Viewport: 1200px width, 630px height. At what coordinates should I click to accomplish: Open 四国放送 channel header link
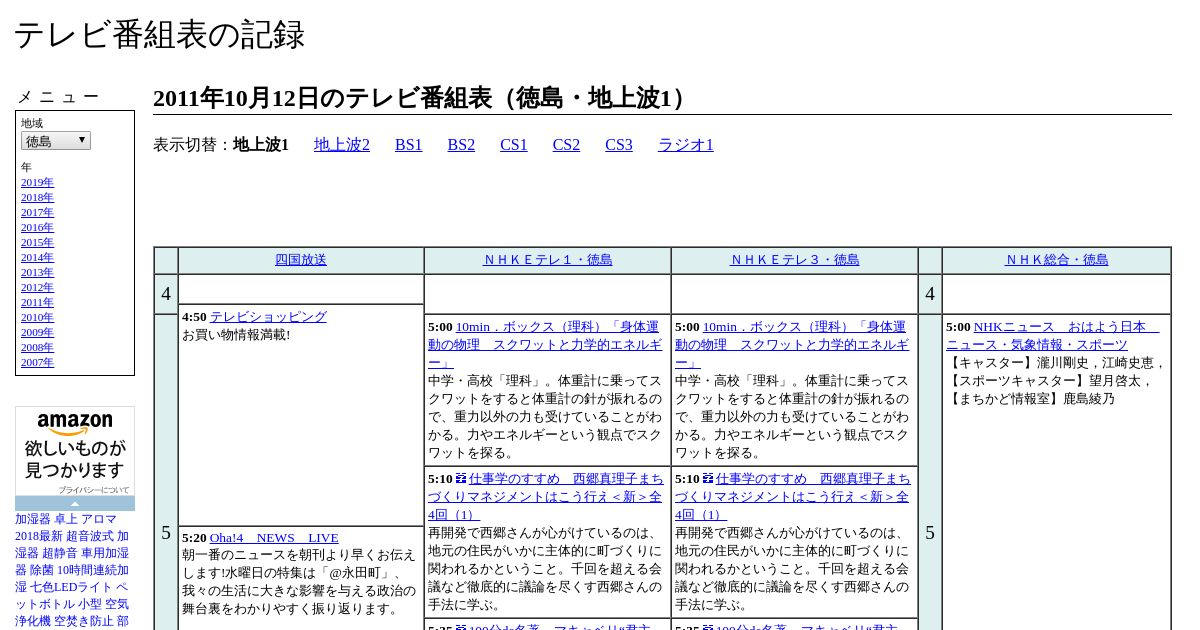pyautogui.click(x=301, y=260)
